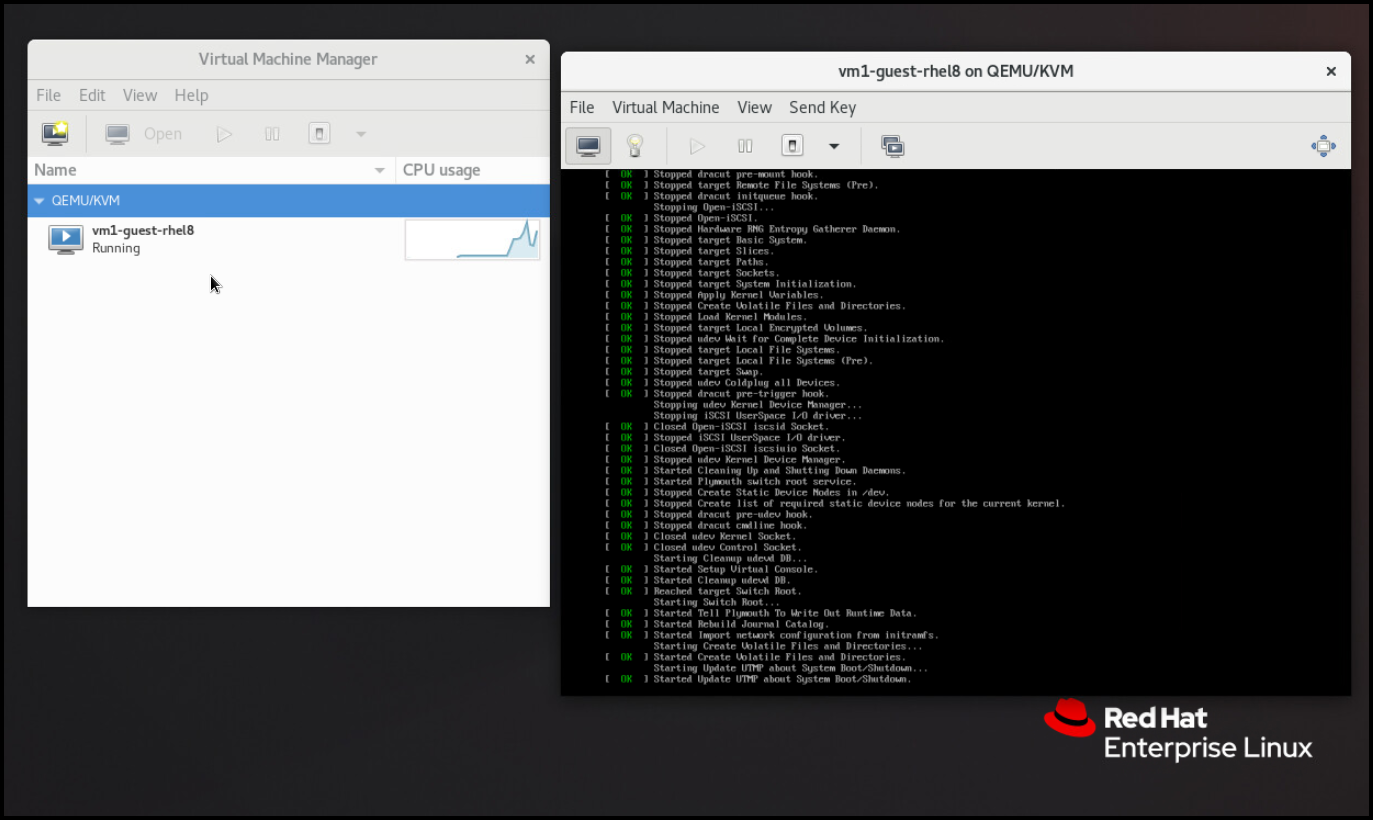Screen dimensions: 1373x820
Task: Select the vm1-guest-rhel8 virtual machine row
Action: pos(200,239)
